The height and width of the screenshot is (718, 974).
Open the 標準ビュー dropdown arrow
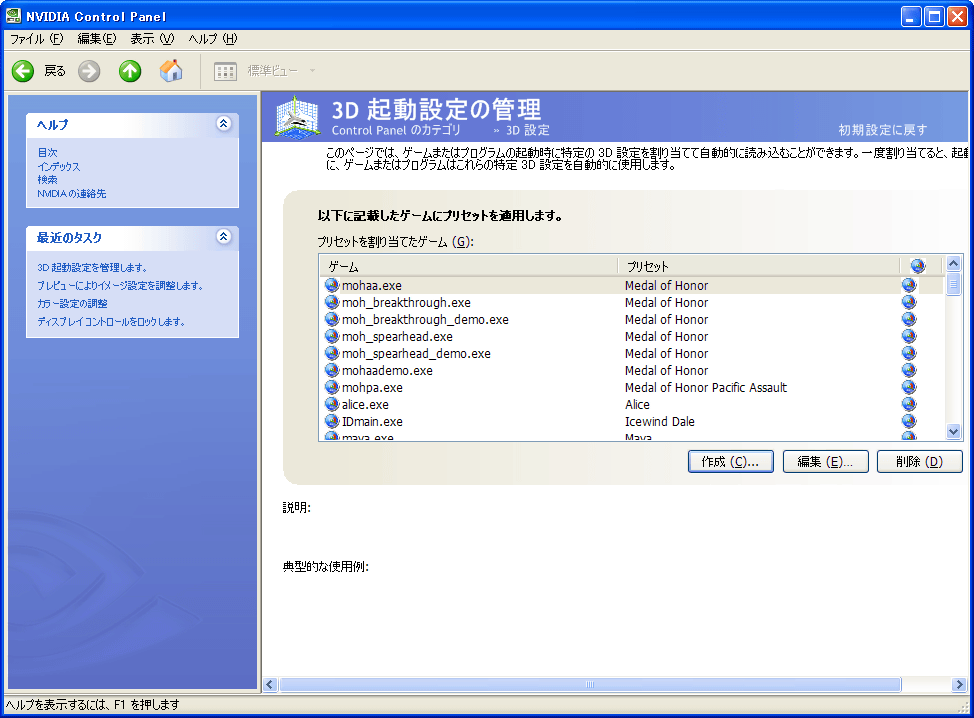pyautogui.click(x=312, y=71)
